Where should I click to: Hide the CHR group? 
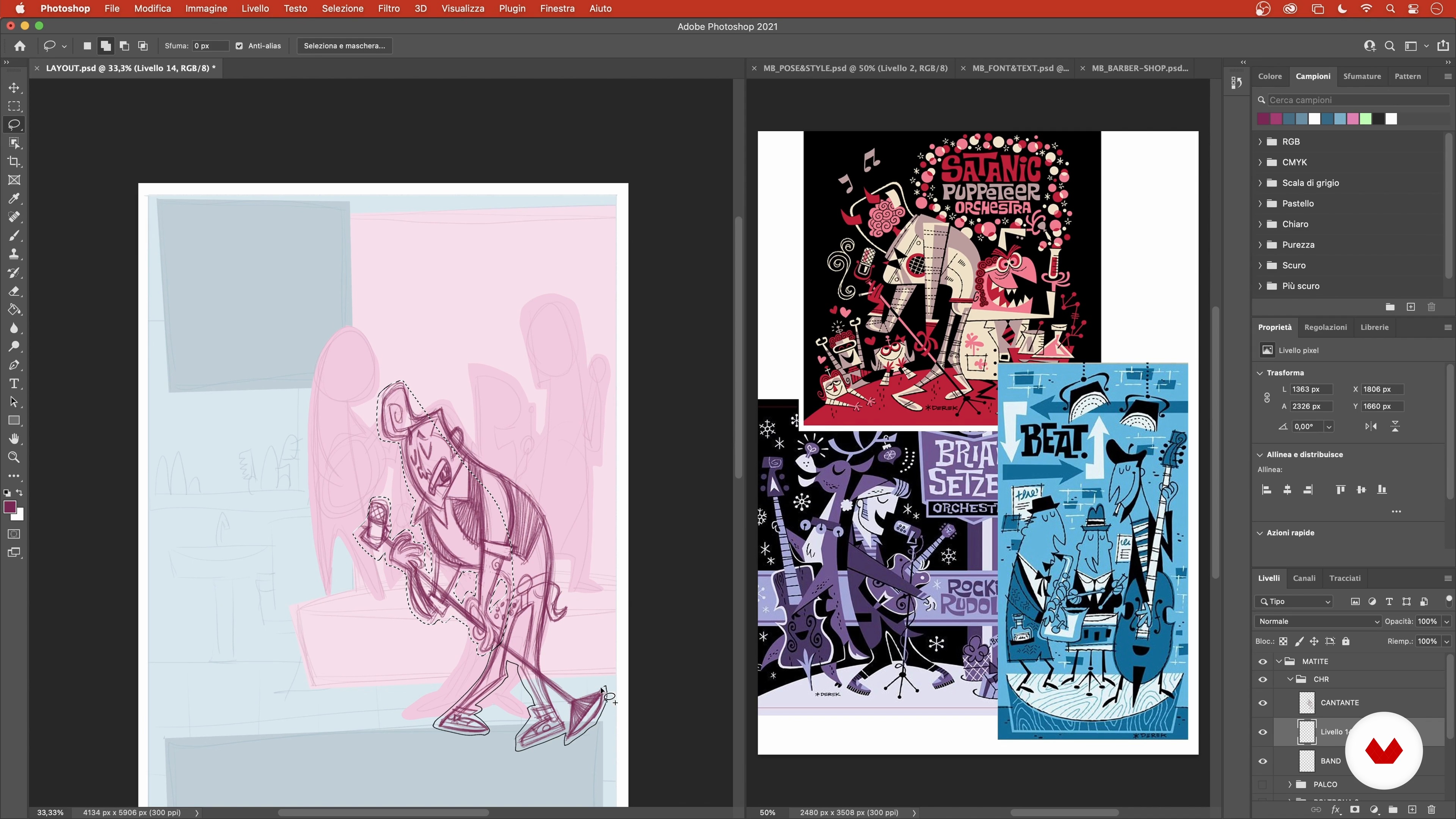(1263, 679)
